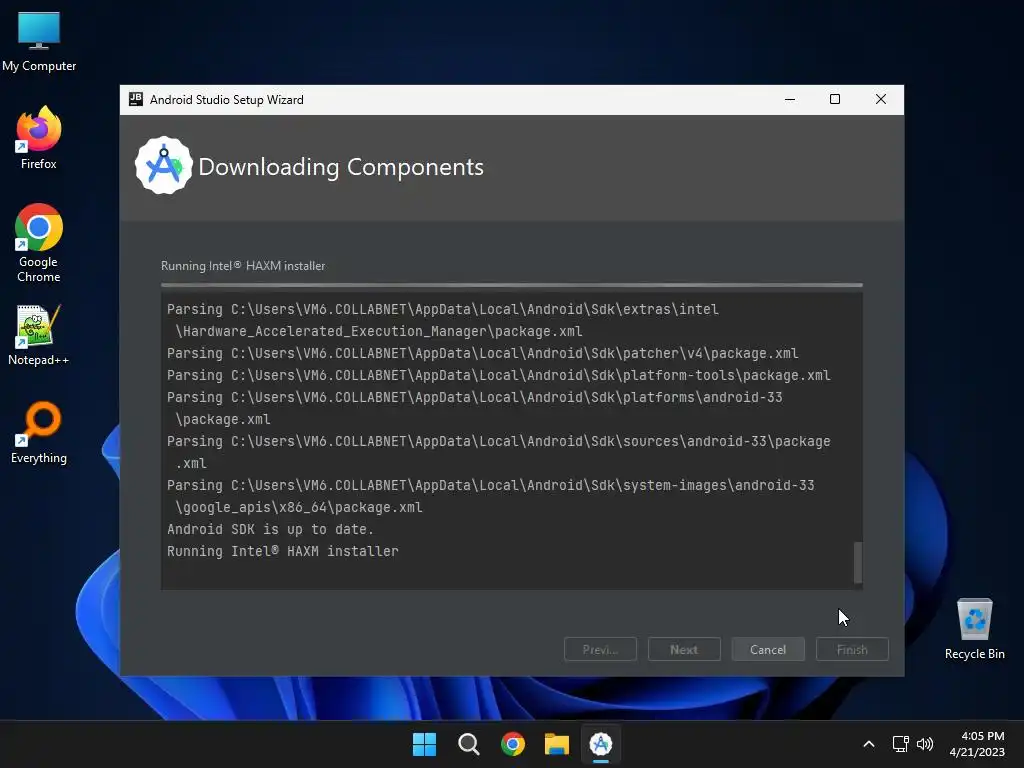Screen dimensions: 1024x768
Task: Open network status tray icon
Action: (901, 744)
